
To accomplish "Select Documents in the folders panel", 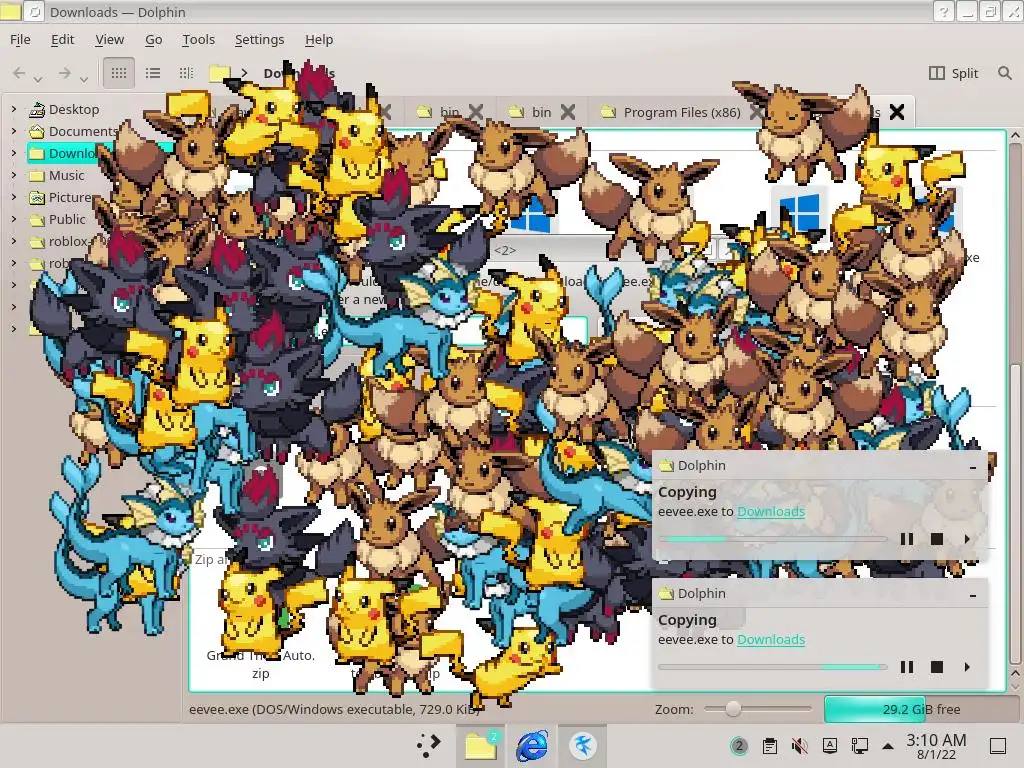I will [83, 131].
